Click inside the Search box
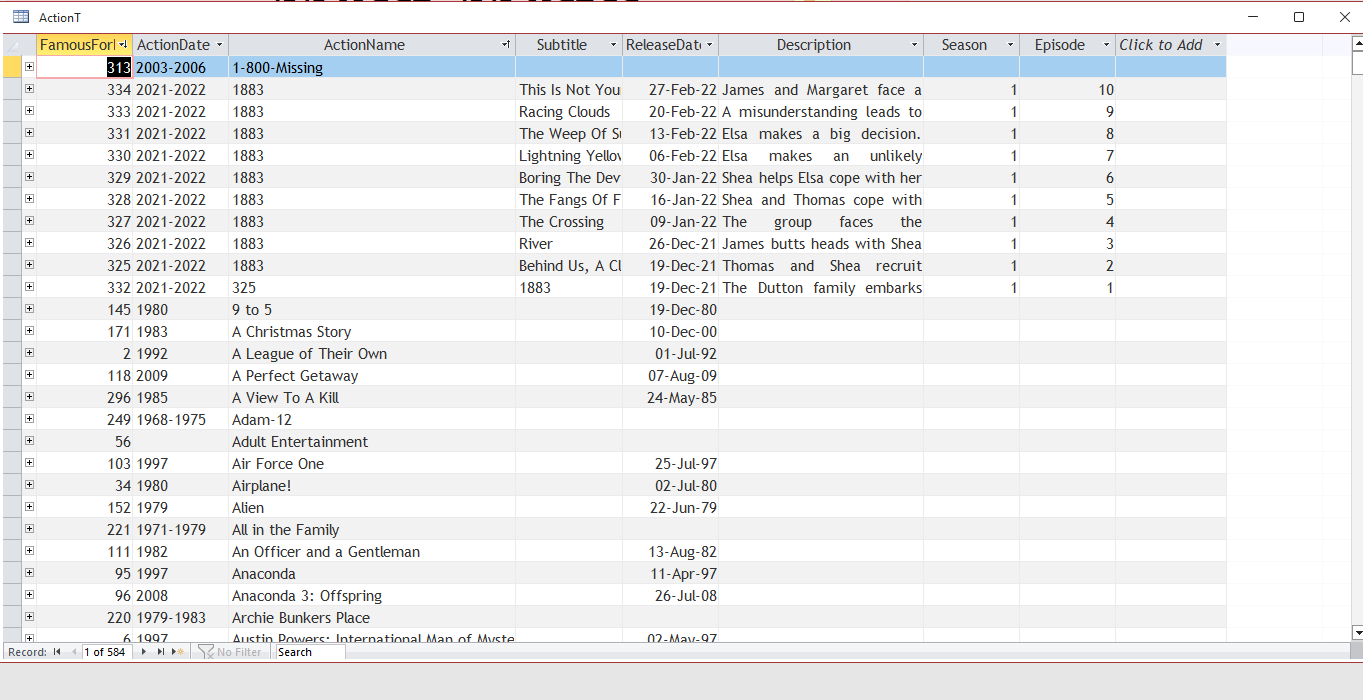The height and width of the screenshot is (700, 1363). coord(307,651)
